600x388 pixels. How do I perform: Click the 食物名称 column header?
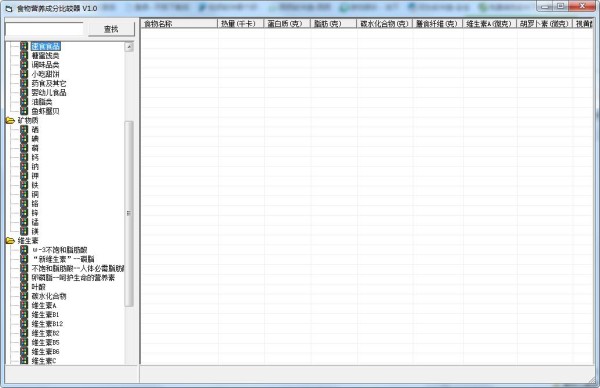(x=179, y=24)
